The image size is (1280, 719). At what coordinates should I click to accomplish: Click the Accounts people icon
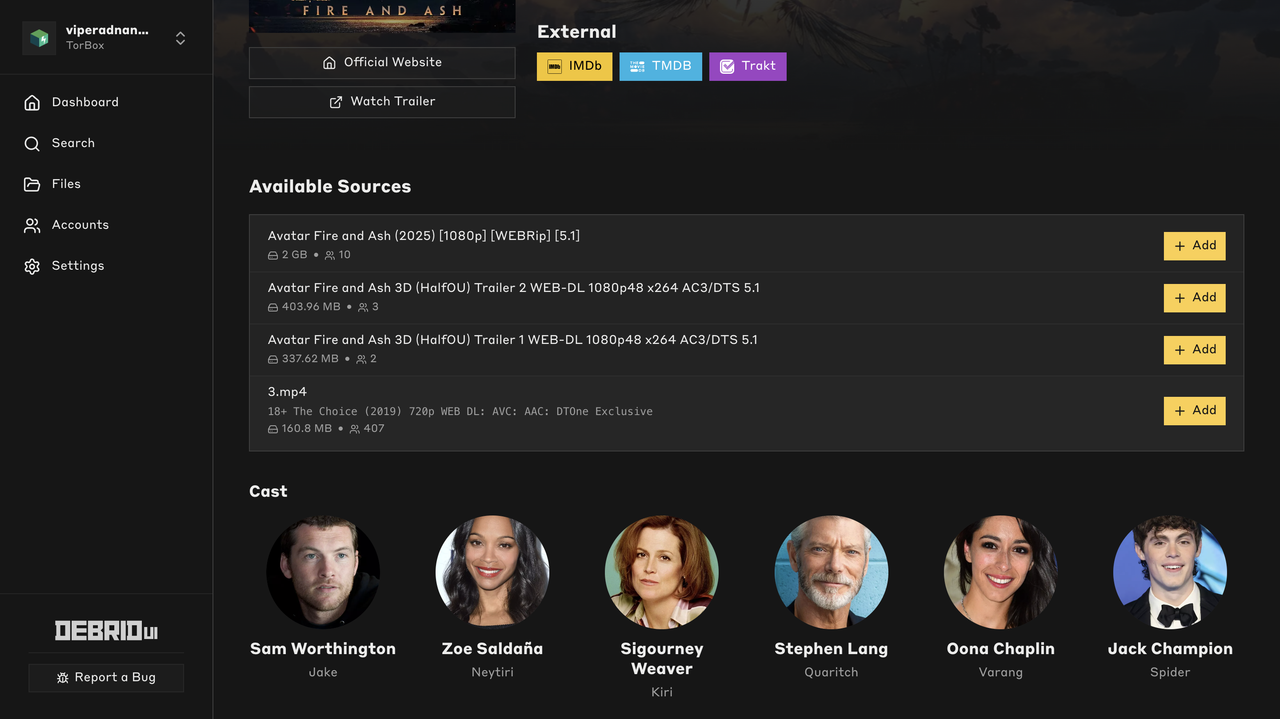point(32,225)
